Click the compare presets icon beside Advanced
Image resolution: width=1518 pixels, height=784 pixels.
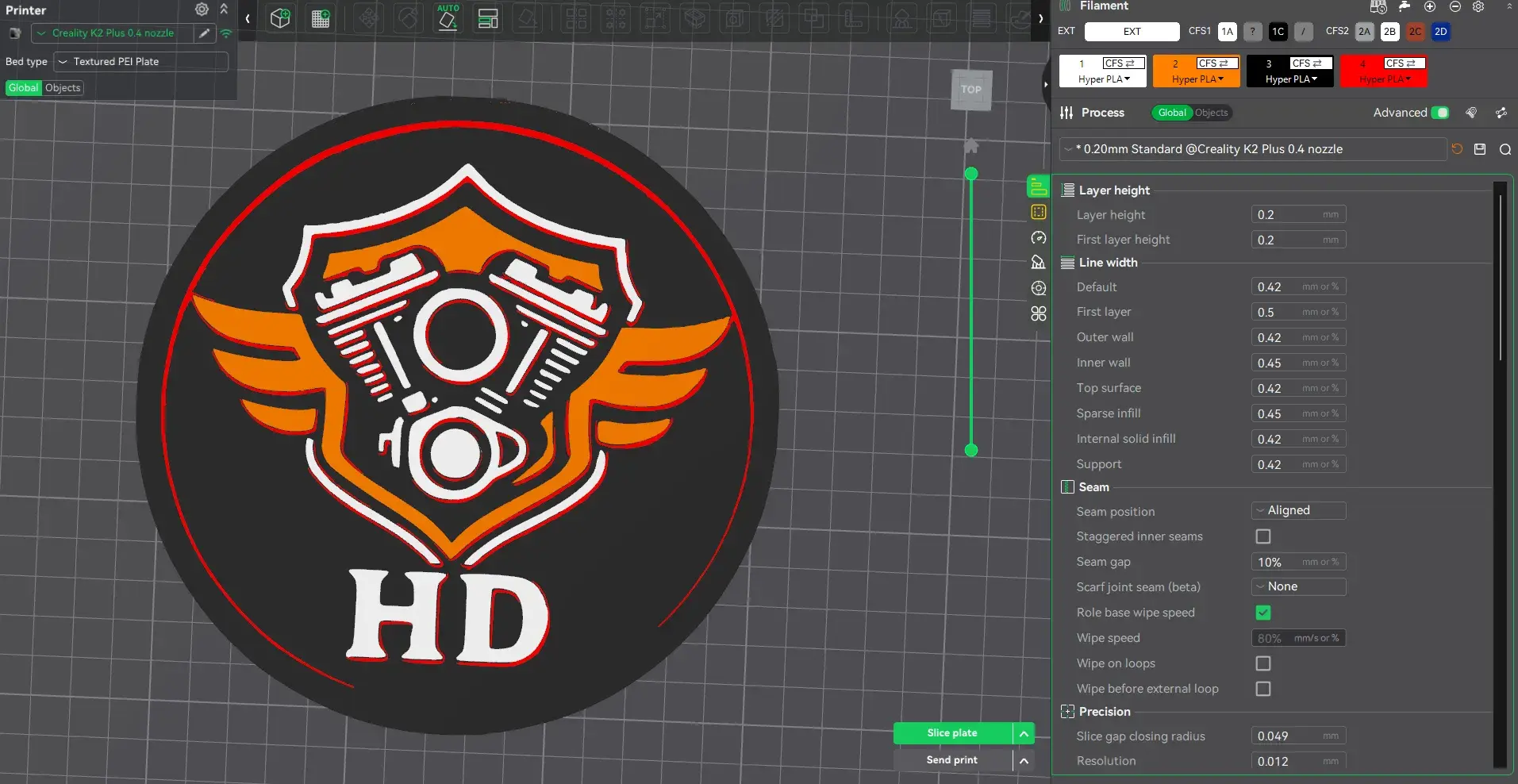[1471, 113]
